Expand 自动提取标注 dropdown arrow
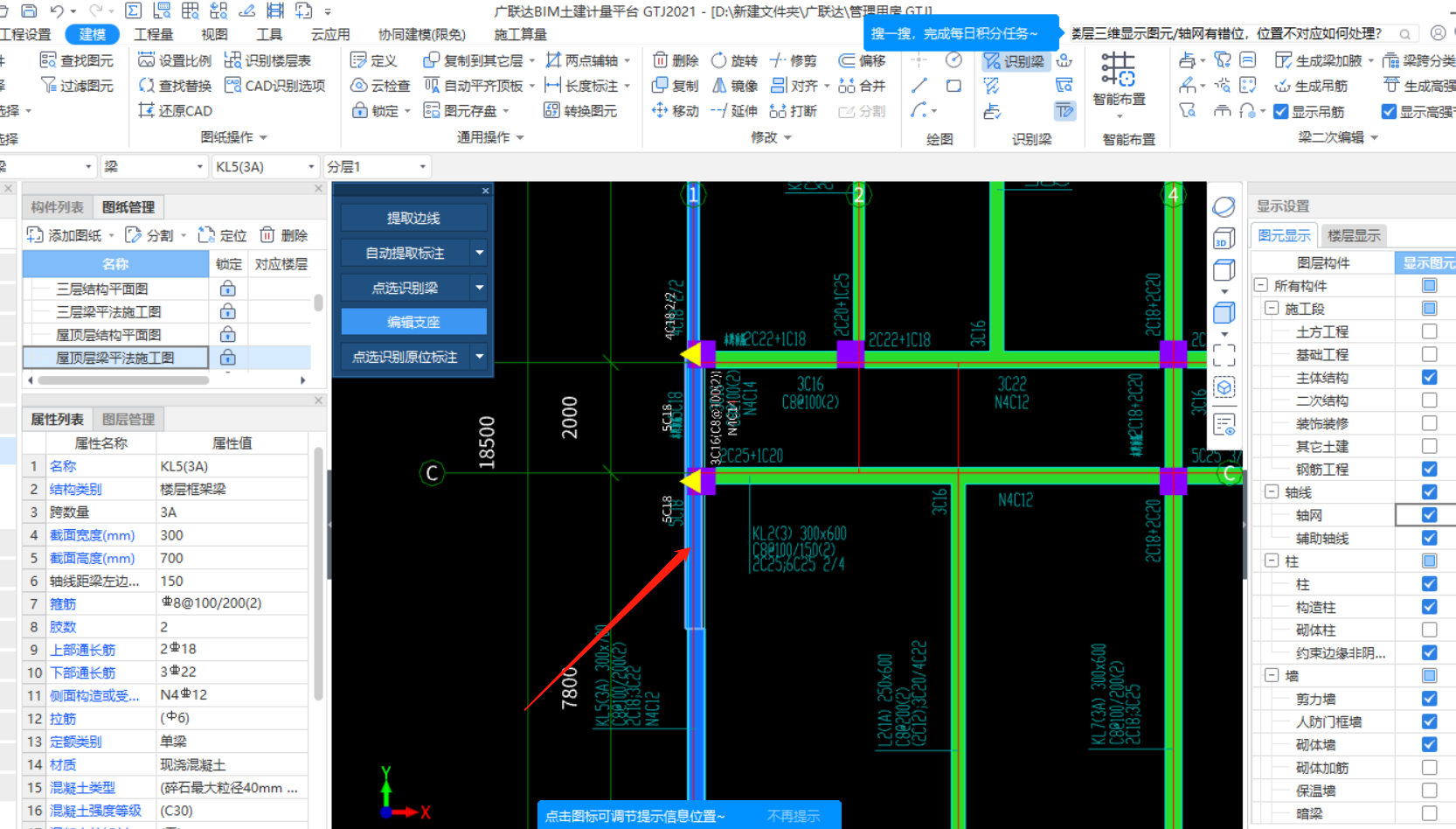Viewport: 1456px width, 829px height. (479, 253)
